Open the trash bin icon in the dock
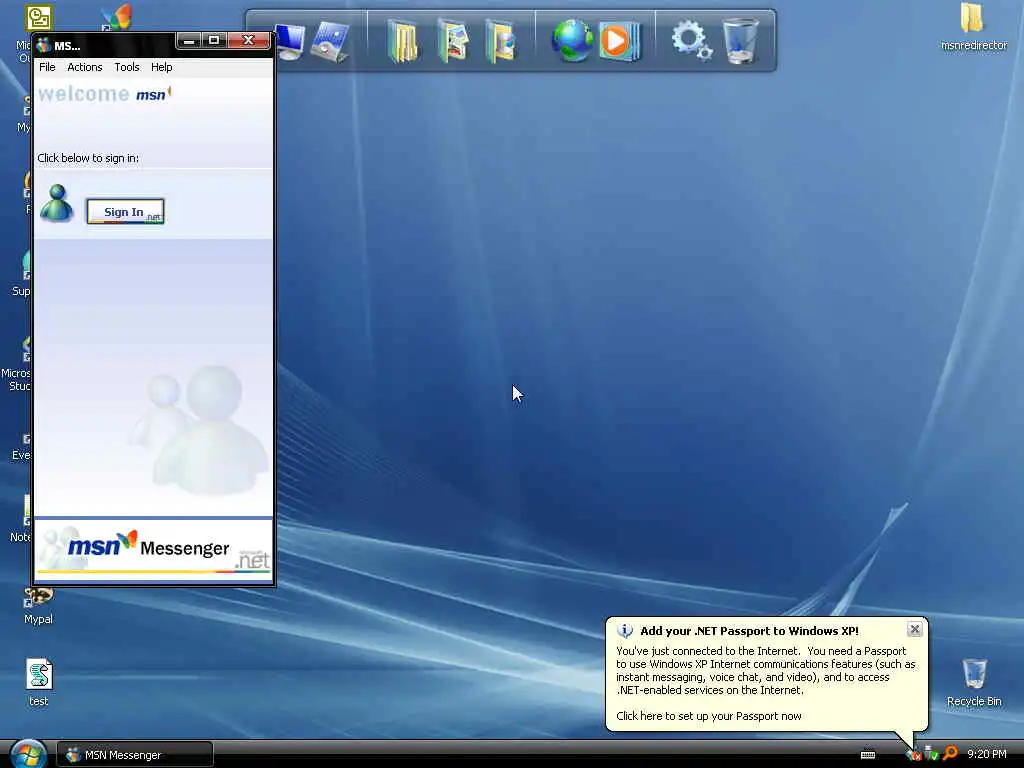Viewport: 1024px width, 768px height. 741,41
